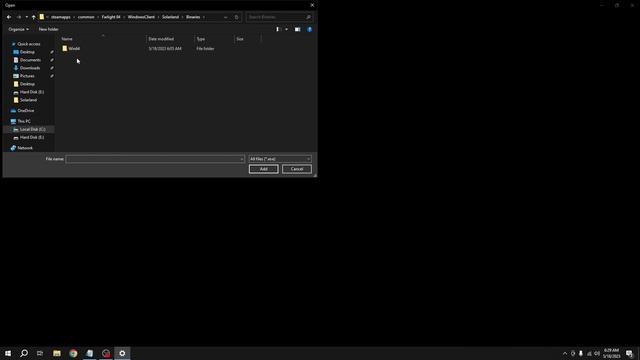This screenshot has width=640, height=360.
Task: Close the Open dialog
Action: pyautogui.click(x=312, y=5)
